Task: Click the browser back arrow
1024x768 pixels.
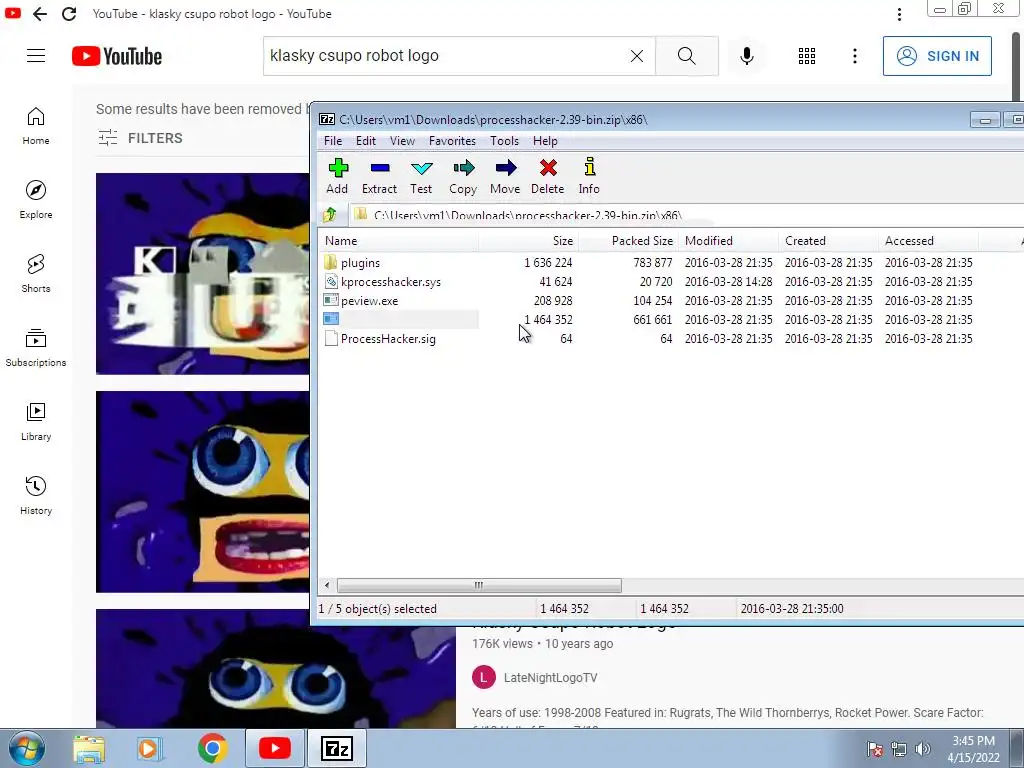Action: 40,14
